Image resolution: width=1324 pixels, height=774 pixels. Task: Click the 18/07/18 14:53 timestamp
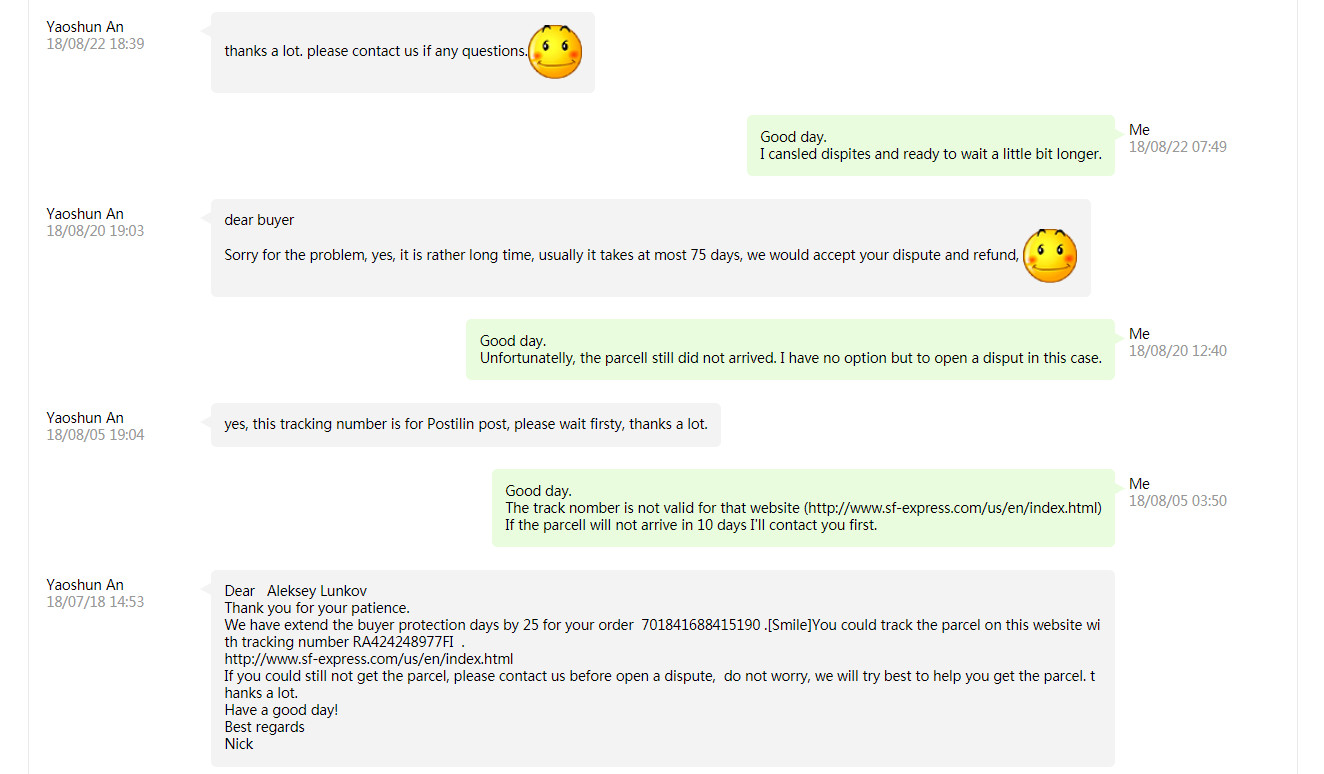click(x=95, y=602)
